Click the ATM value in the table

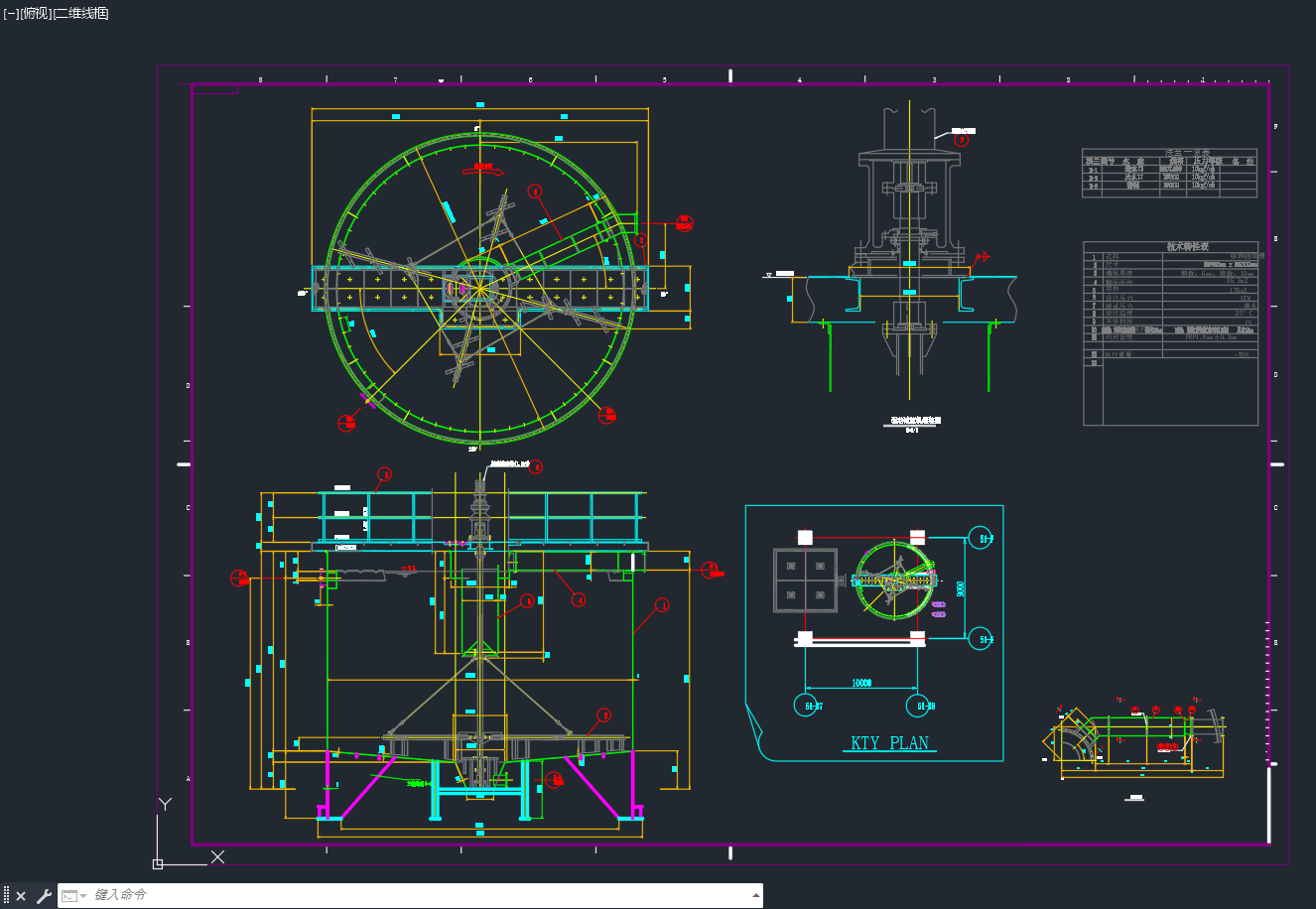pos(1246,298)
